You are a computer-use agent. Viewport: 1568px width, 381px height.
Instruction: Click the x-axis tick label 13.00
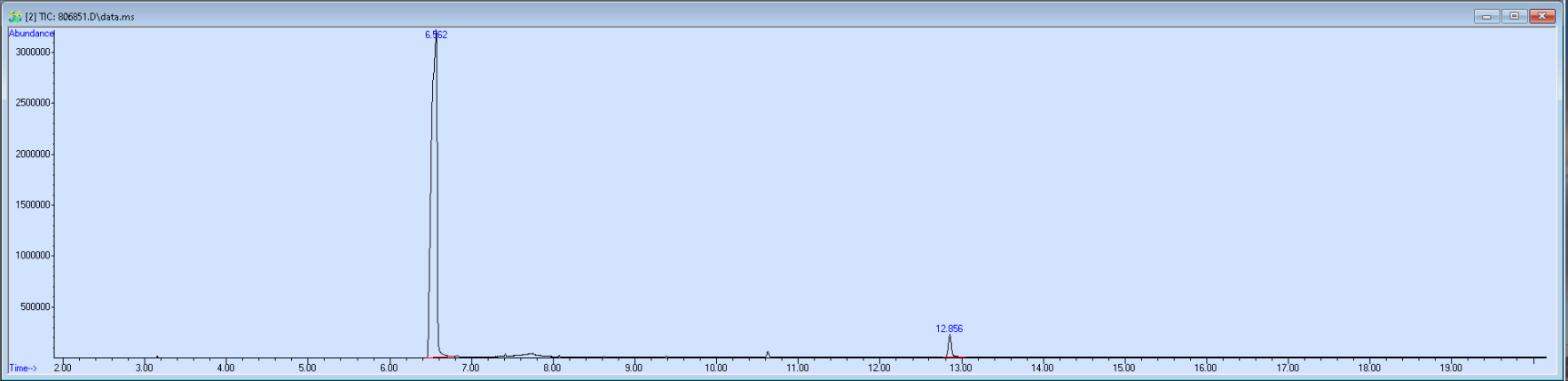pos(961,368)
